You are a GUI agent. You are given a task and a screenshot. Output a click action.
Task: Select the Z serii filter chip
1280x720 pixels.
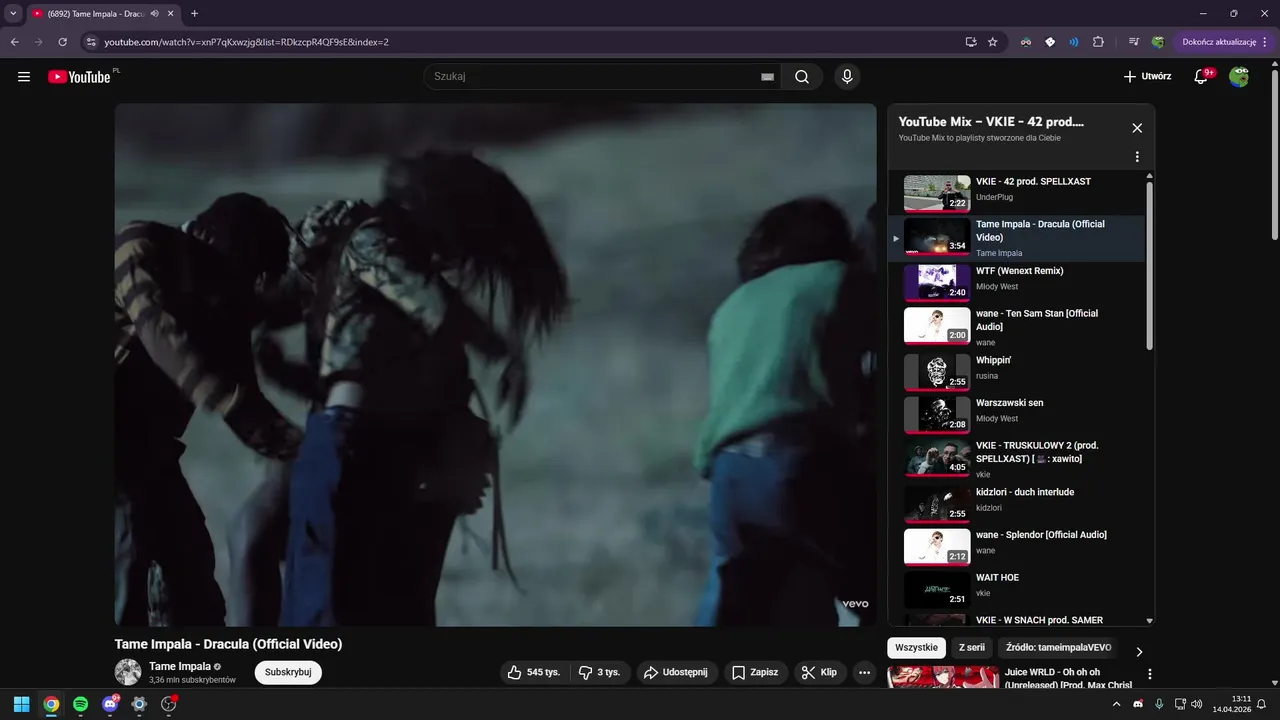pyautogui.click(x=972, y=648)
